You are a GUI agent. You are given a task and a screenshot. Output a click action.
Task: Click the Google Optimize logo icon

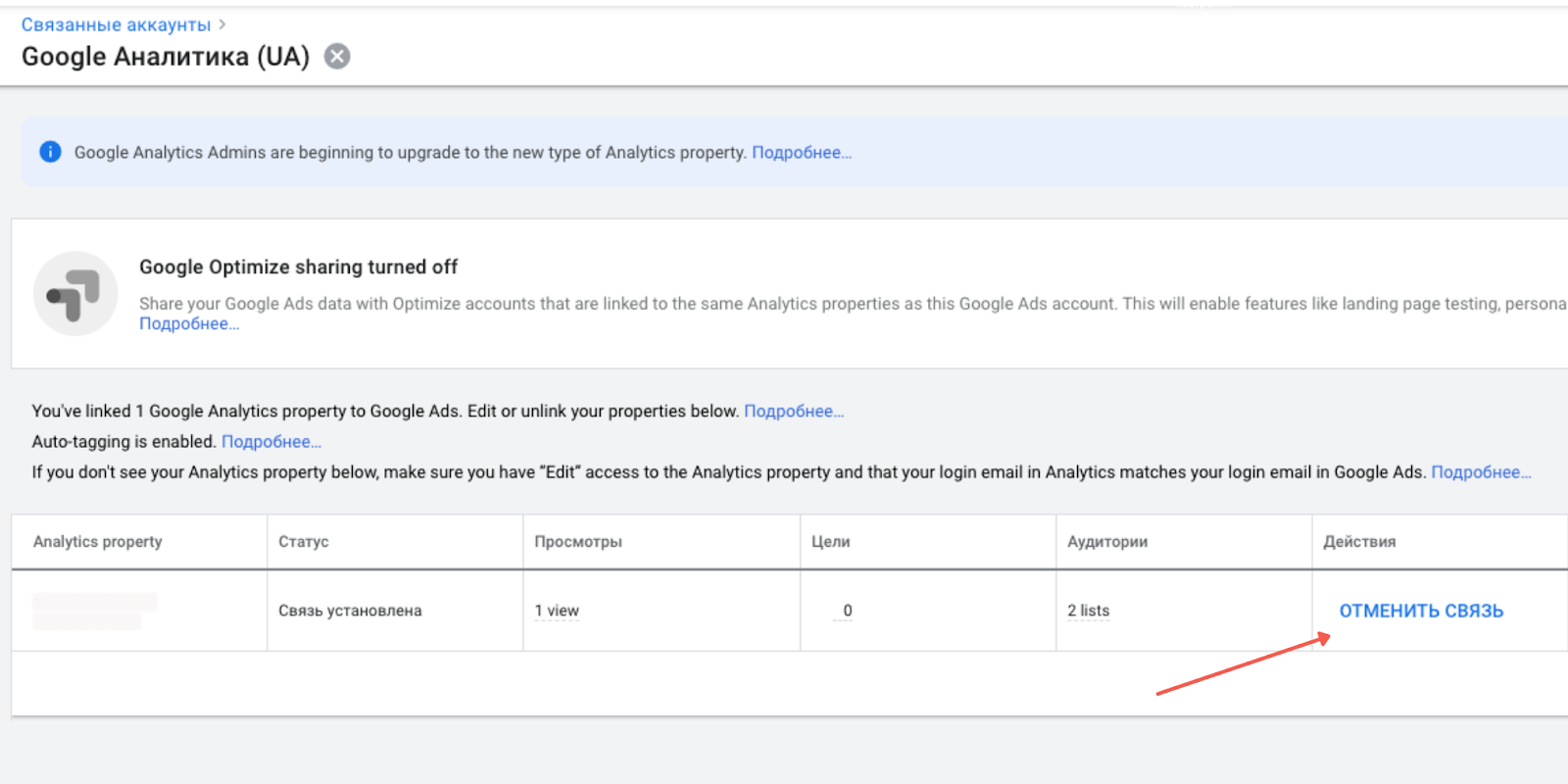pos(75,294)
